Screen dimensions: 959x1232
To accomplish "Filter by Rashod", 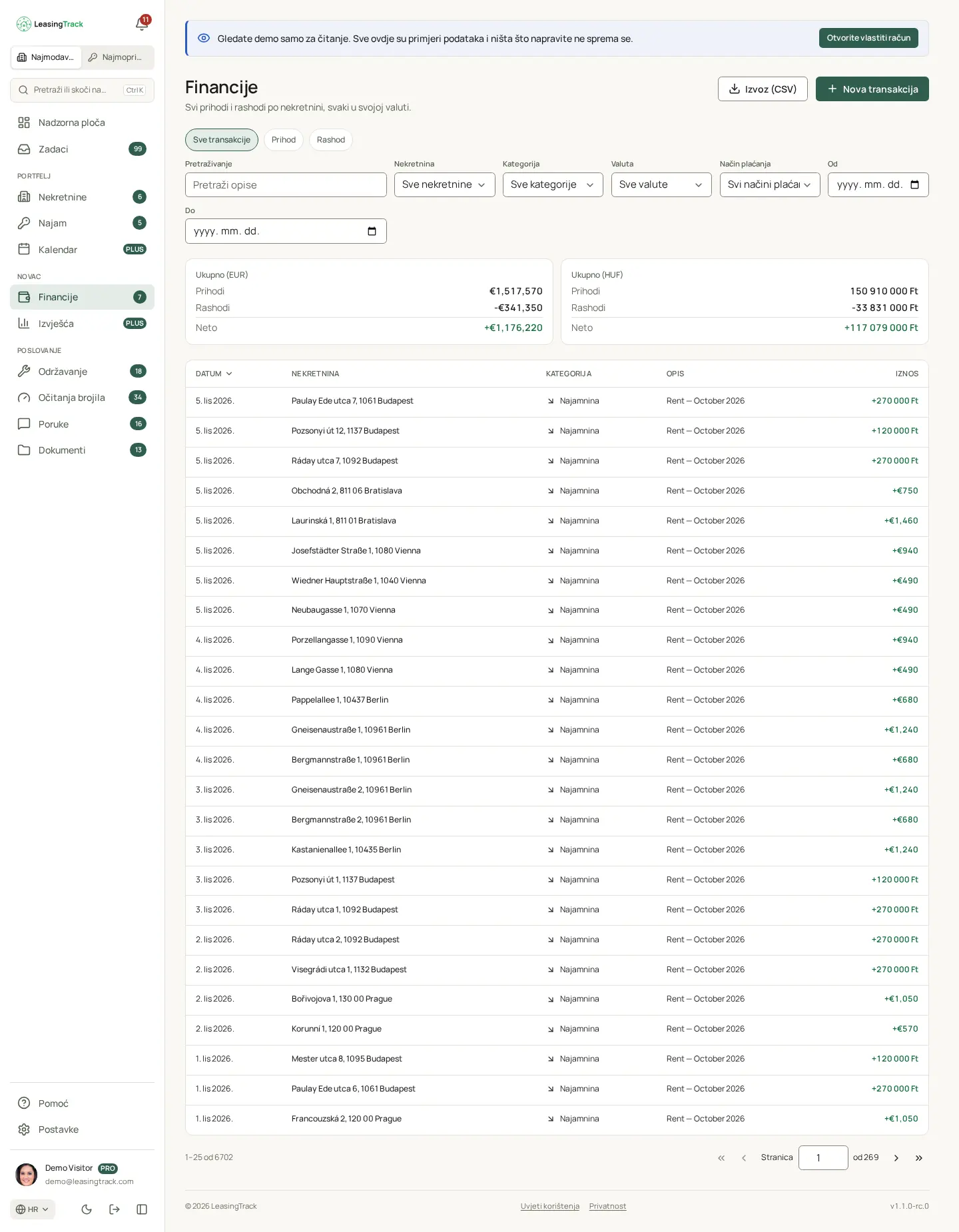I will pos(331,140).
